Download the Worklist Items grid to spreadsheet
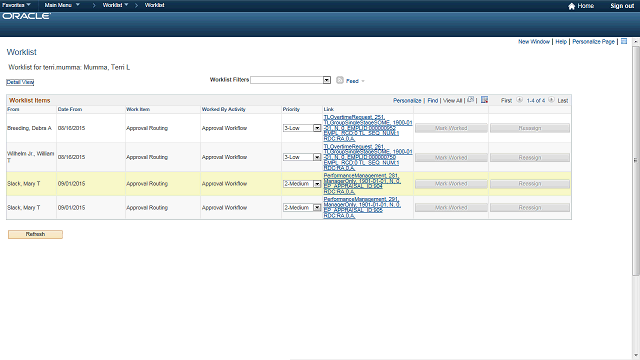 tap(484, 100)
